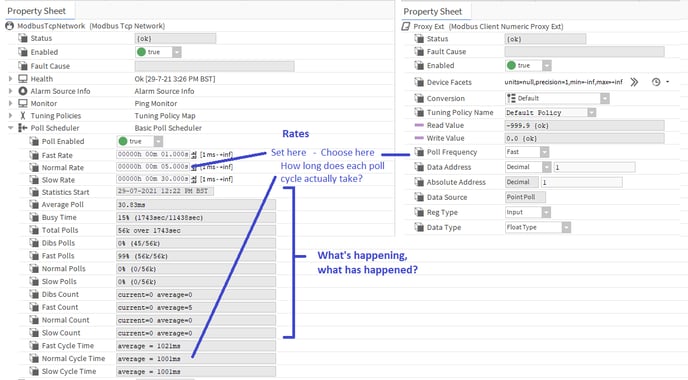Open Tuning Policy Name Default Policy dropdown
Screen dimensions: 688x380
591,112
